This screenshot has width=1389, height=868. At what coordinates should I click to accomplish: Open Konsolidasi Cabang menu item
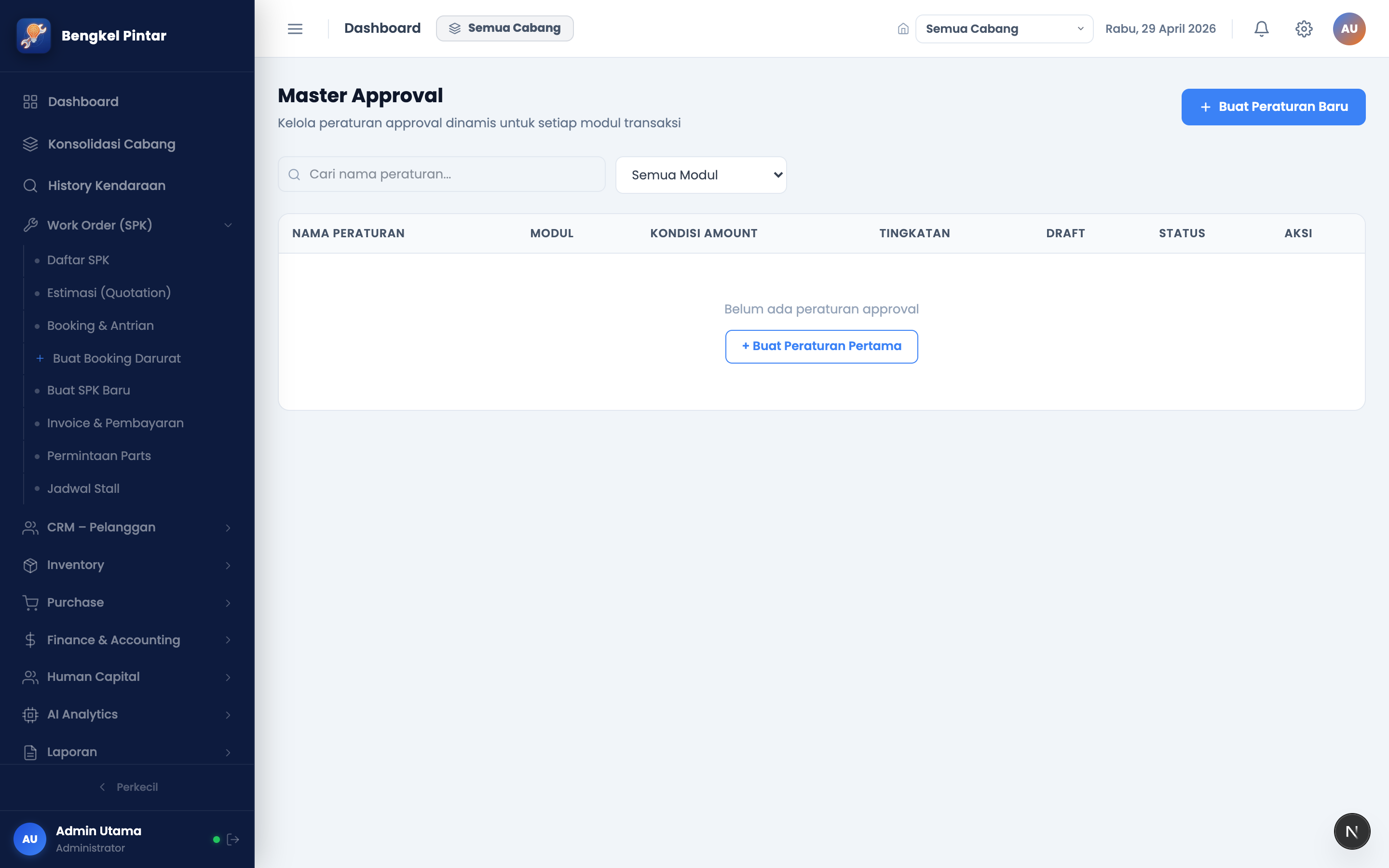click(x=127, y=144)
